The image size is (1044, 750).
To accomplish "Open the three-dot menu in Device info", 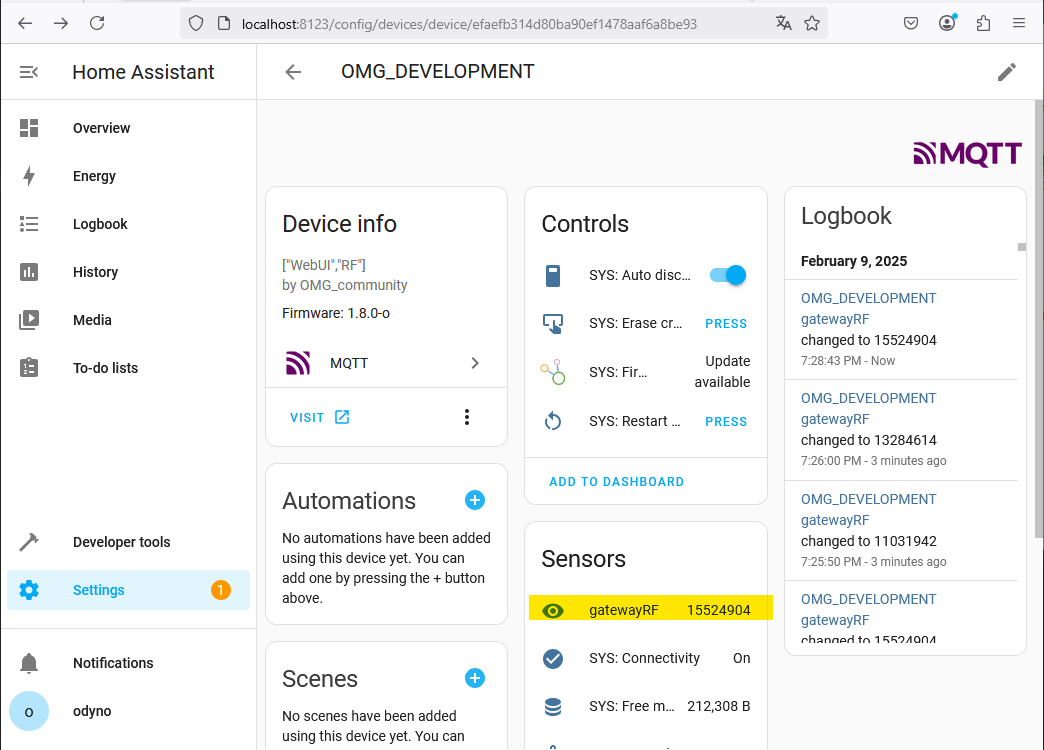I will click(467, 417).
